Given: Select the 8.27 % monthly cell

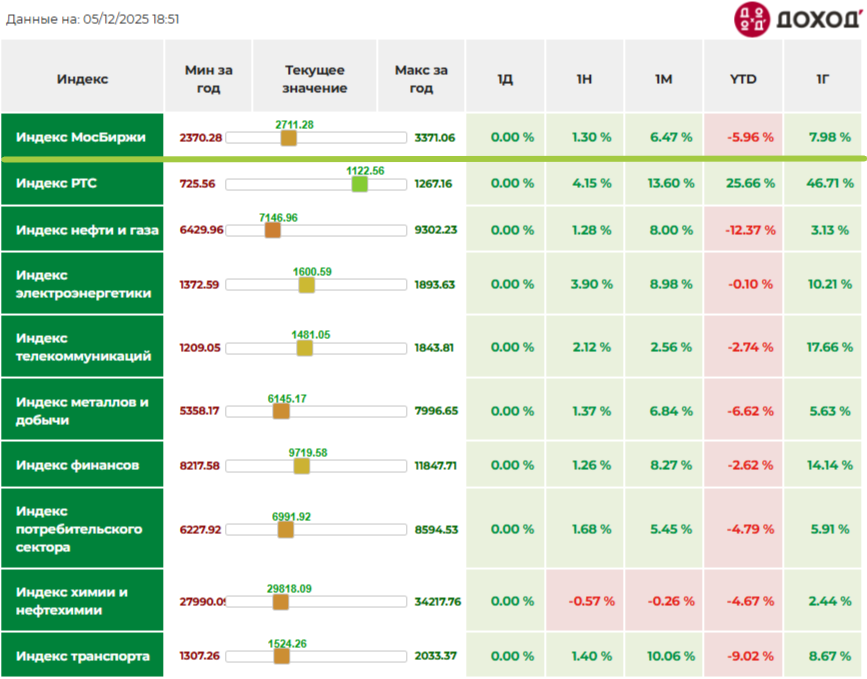Looking at the screenshot, I should click(664, 465).
